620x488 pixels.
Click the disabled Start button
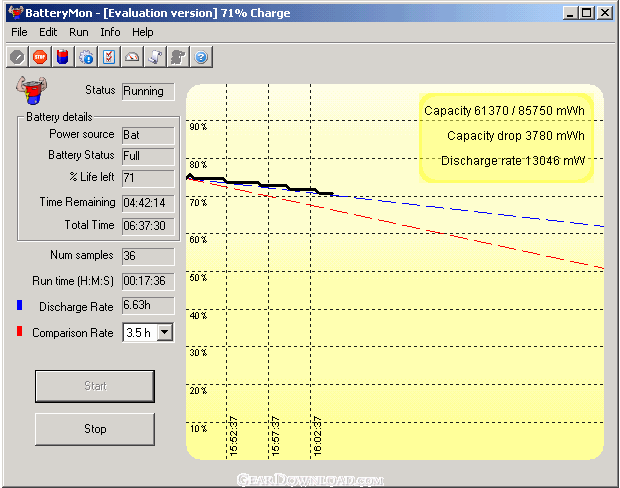pyautogui.click(x=95, y=386)
